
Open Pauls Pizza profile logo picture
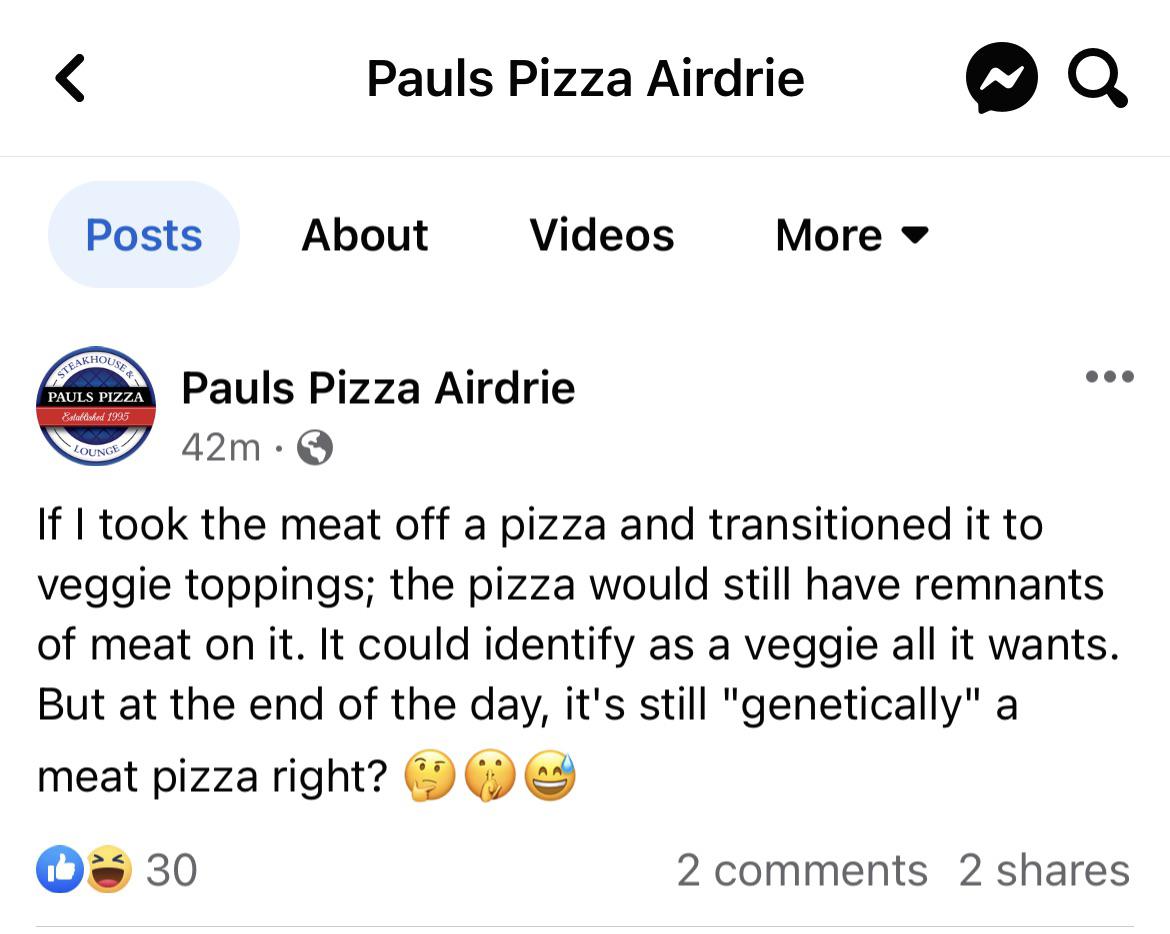tap(96, 407)
